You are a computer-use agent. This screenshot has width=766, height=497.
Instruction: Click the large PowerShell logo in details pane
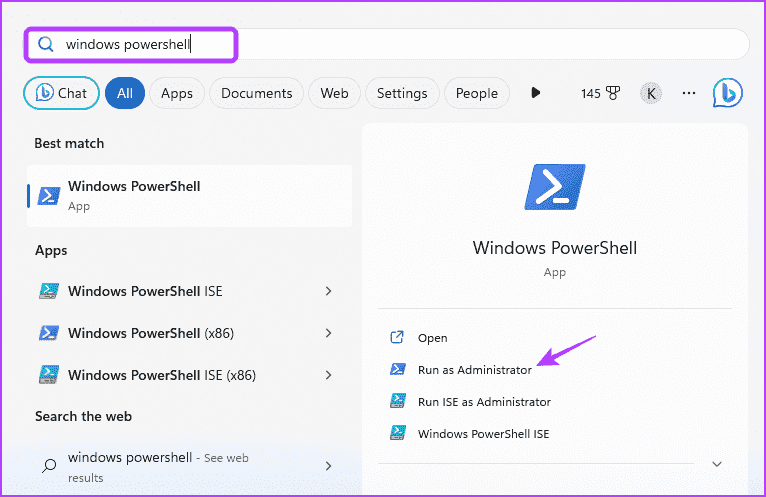pos(555,187)
